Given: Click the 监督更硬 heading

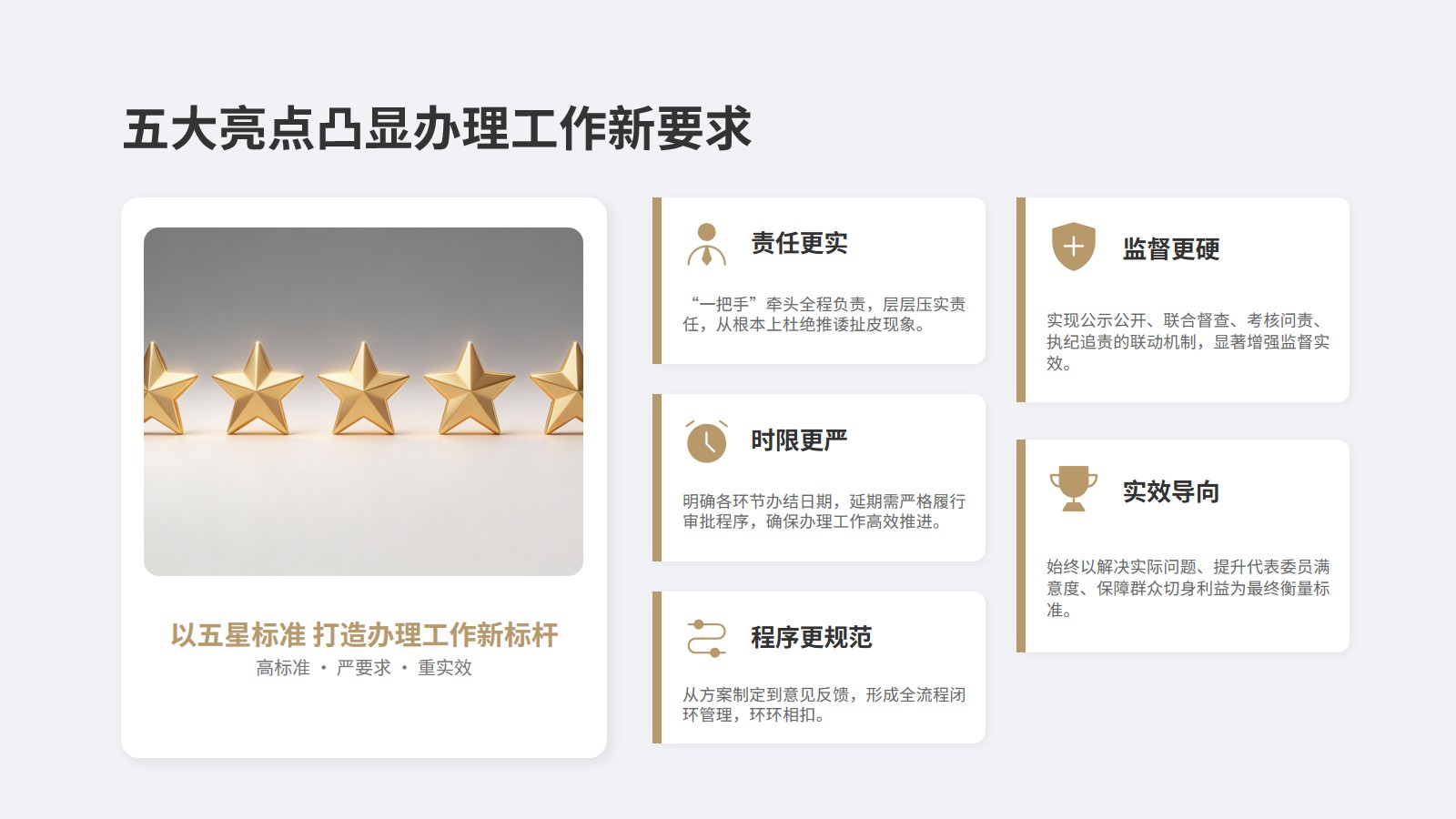Looking at the screenshot, I should pyautogui.click(x=1171, y=248).
